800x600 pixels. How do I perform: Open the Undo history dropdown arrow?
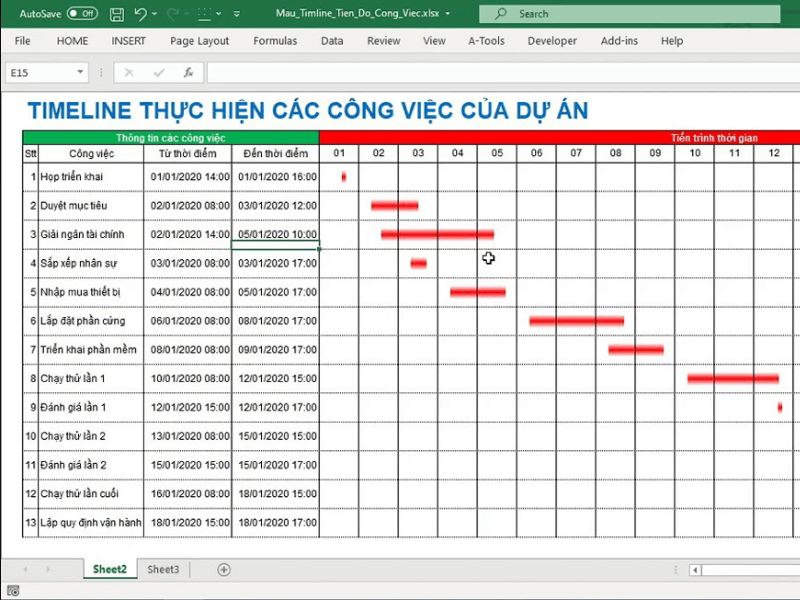point(156,15)
